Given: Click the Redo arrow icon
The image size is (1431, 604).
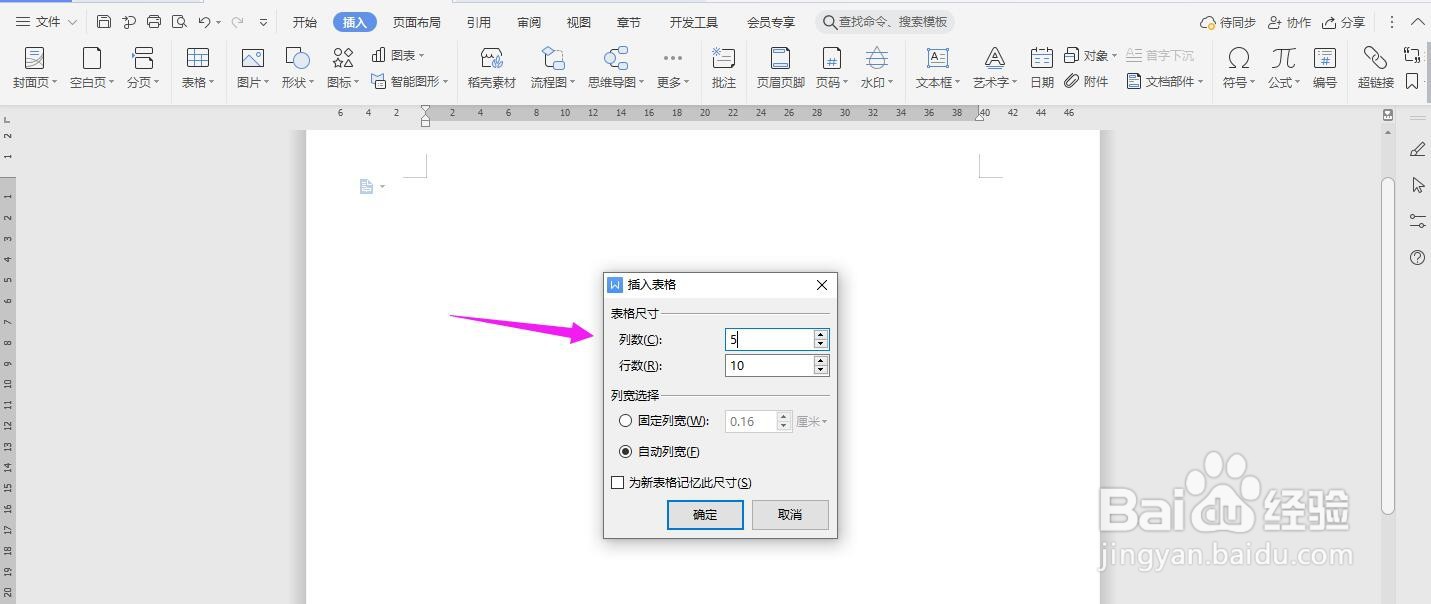Looking at the screenshot, I should tap(237, 22).
